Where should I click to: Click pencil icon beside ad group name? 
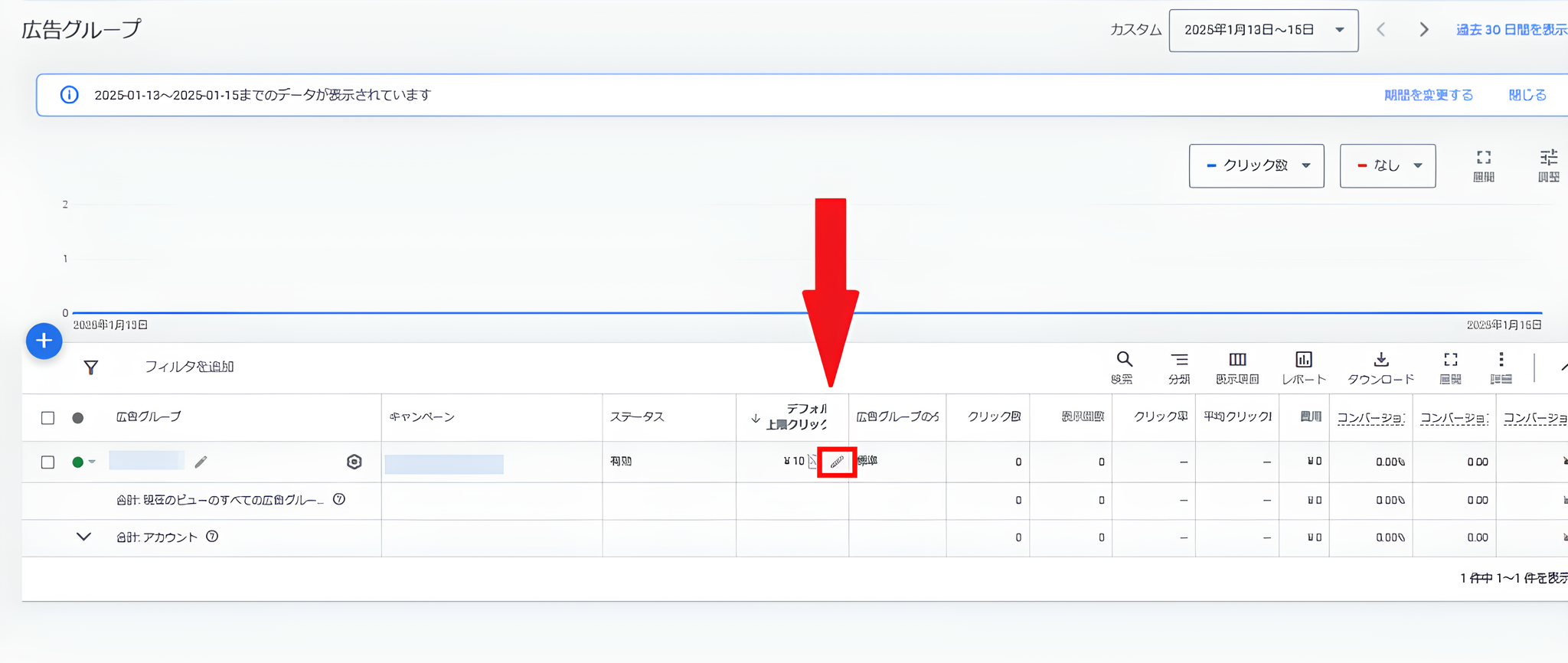[x=201, y=462]
